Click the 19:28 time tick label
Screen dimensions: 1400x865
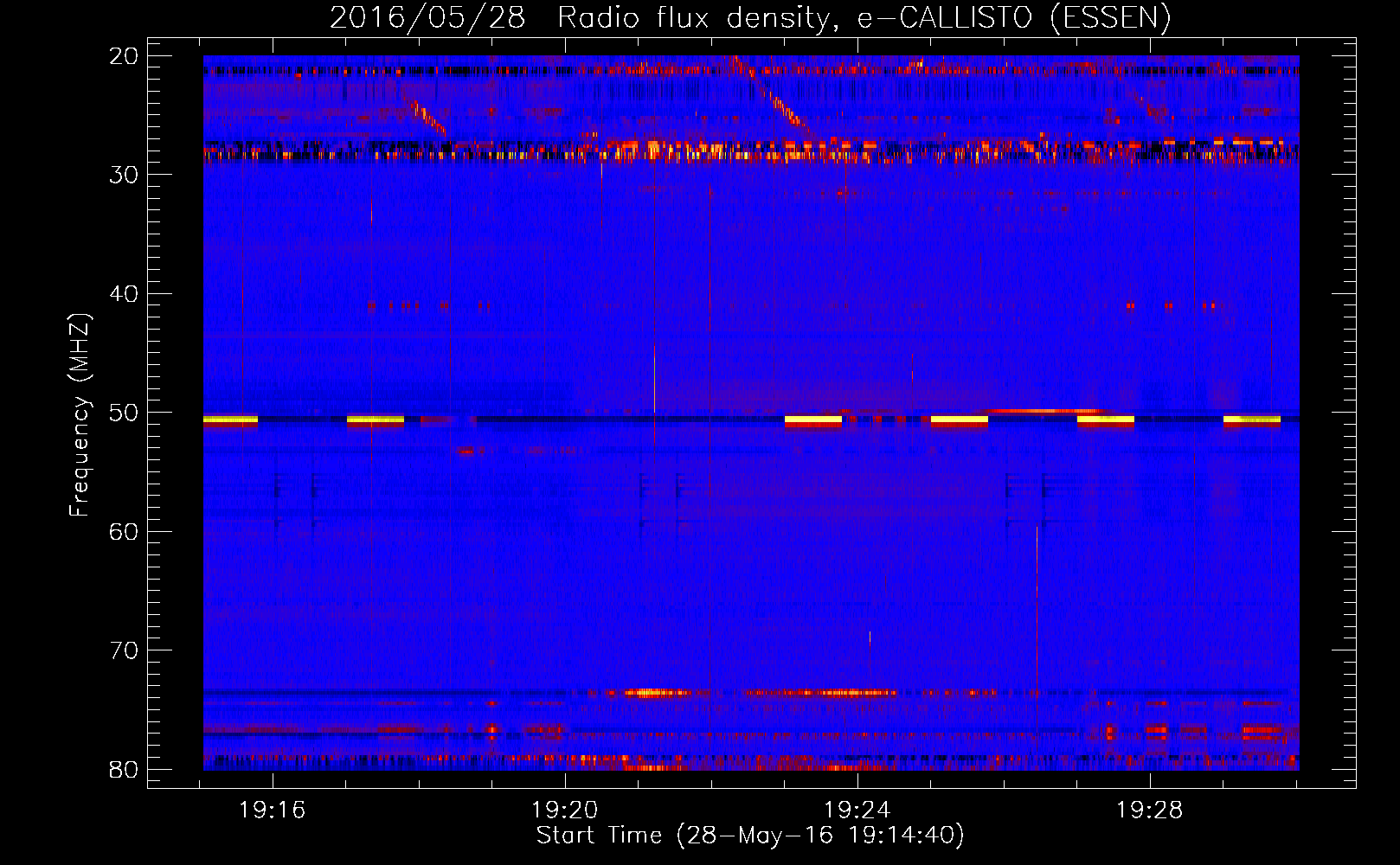click(x=1150, y=810)
